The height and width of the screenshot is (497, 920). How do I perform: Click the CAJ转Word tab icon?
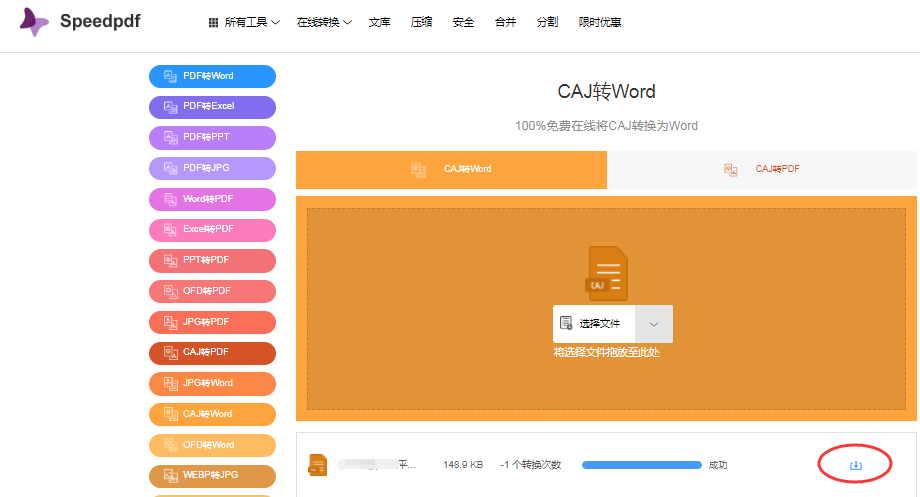pyautogui.click(x=418, y=170)
